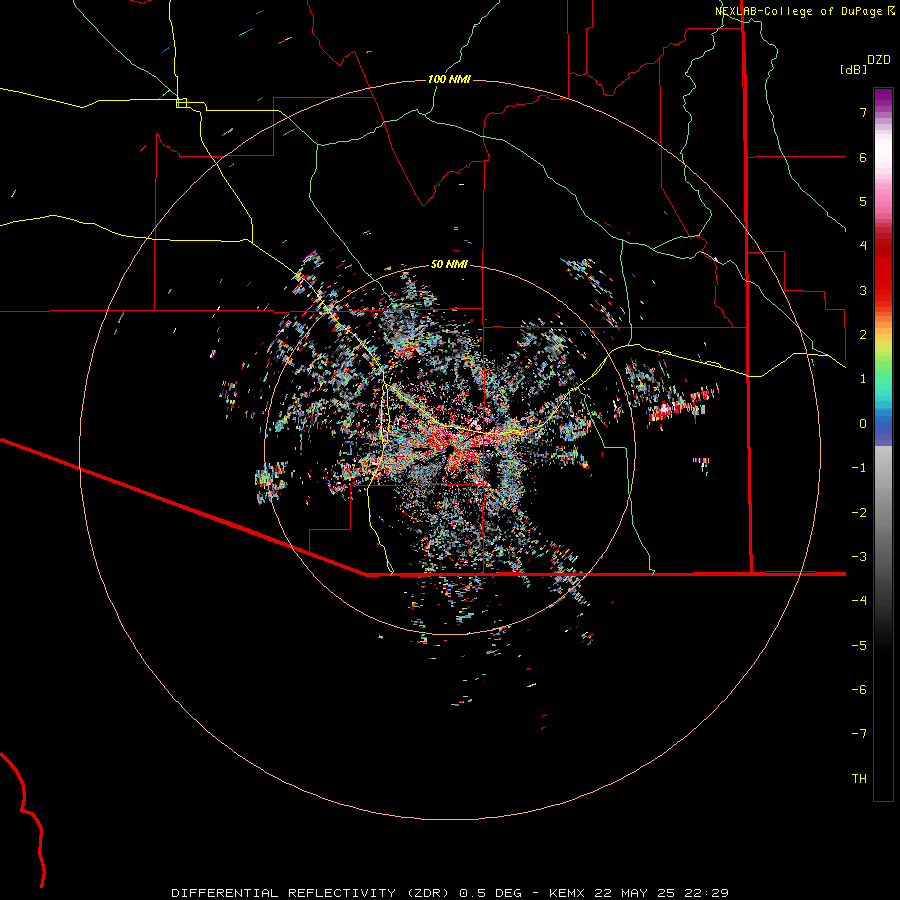
Task: Click the DZD label above the color scale
Action: 879,60
